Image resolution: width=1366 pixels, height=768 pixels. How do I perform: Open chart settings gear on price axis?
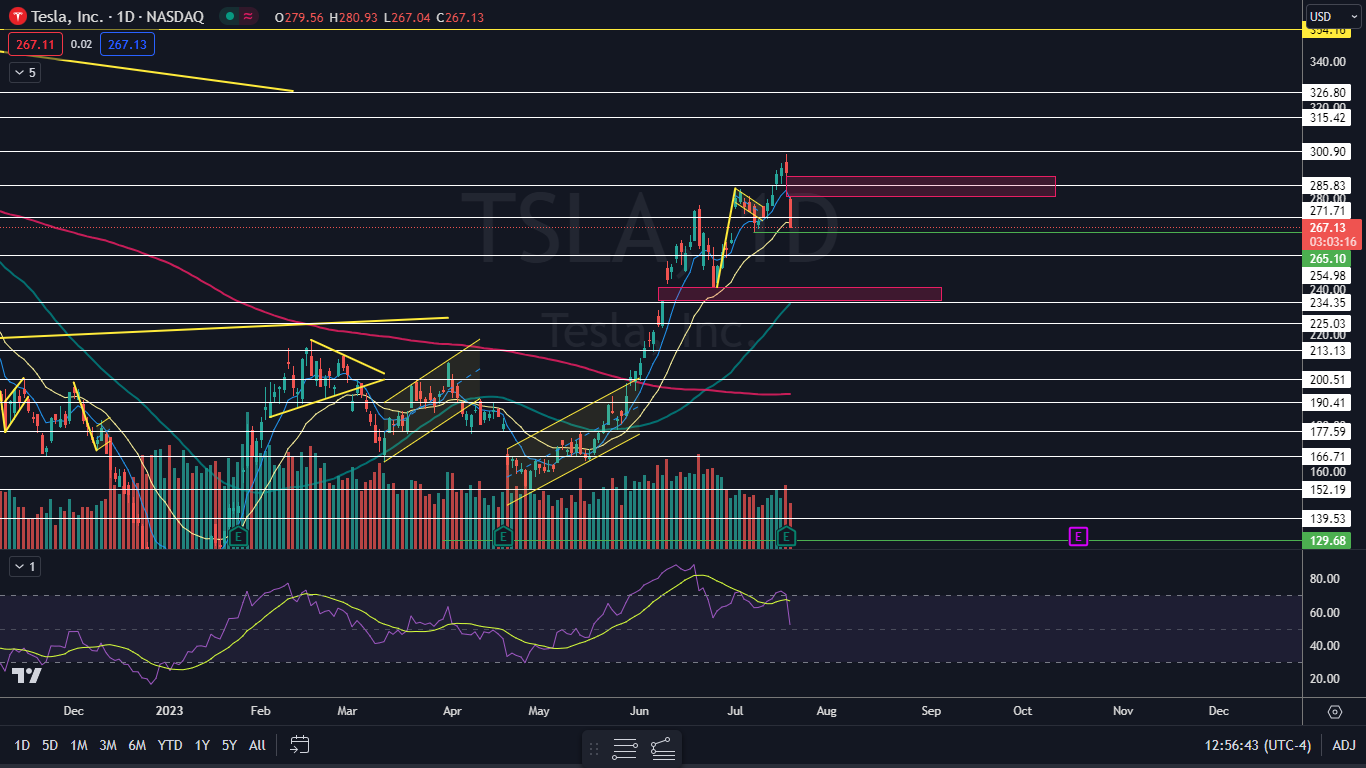(1335, 711)
